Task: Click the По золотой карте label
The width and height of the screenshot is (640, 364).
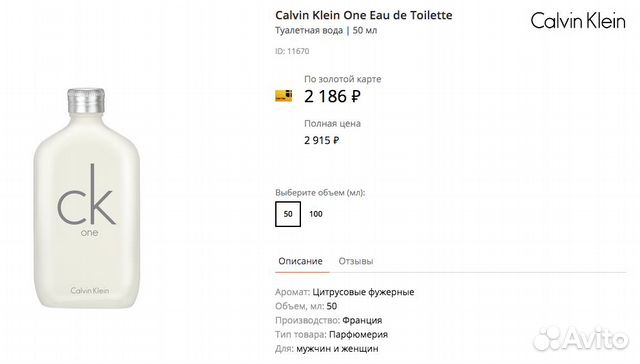Action: click(342, 79)
